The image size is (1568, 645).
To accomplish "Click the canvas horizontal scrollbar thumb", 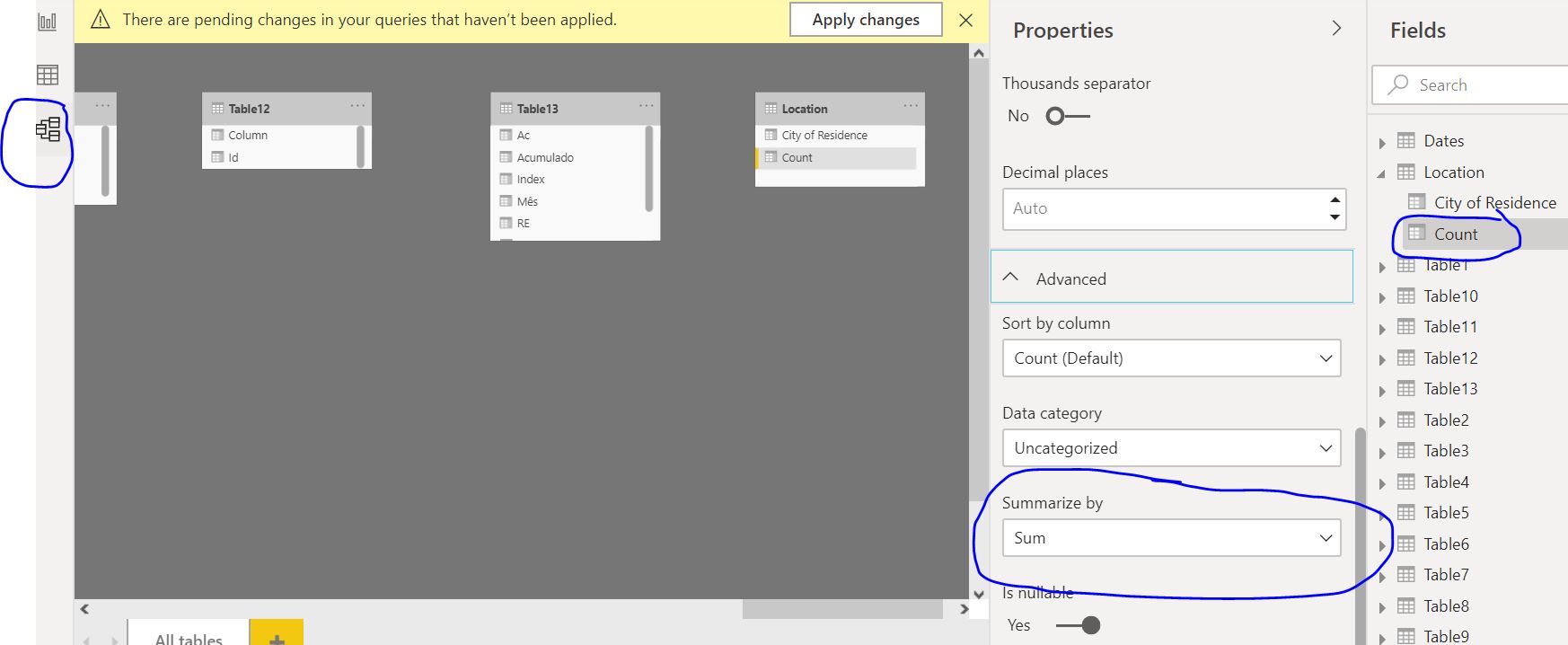I will 842,609.
